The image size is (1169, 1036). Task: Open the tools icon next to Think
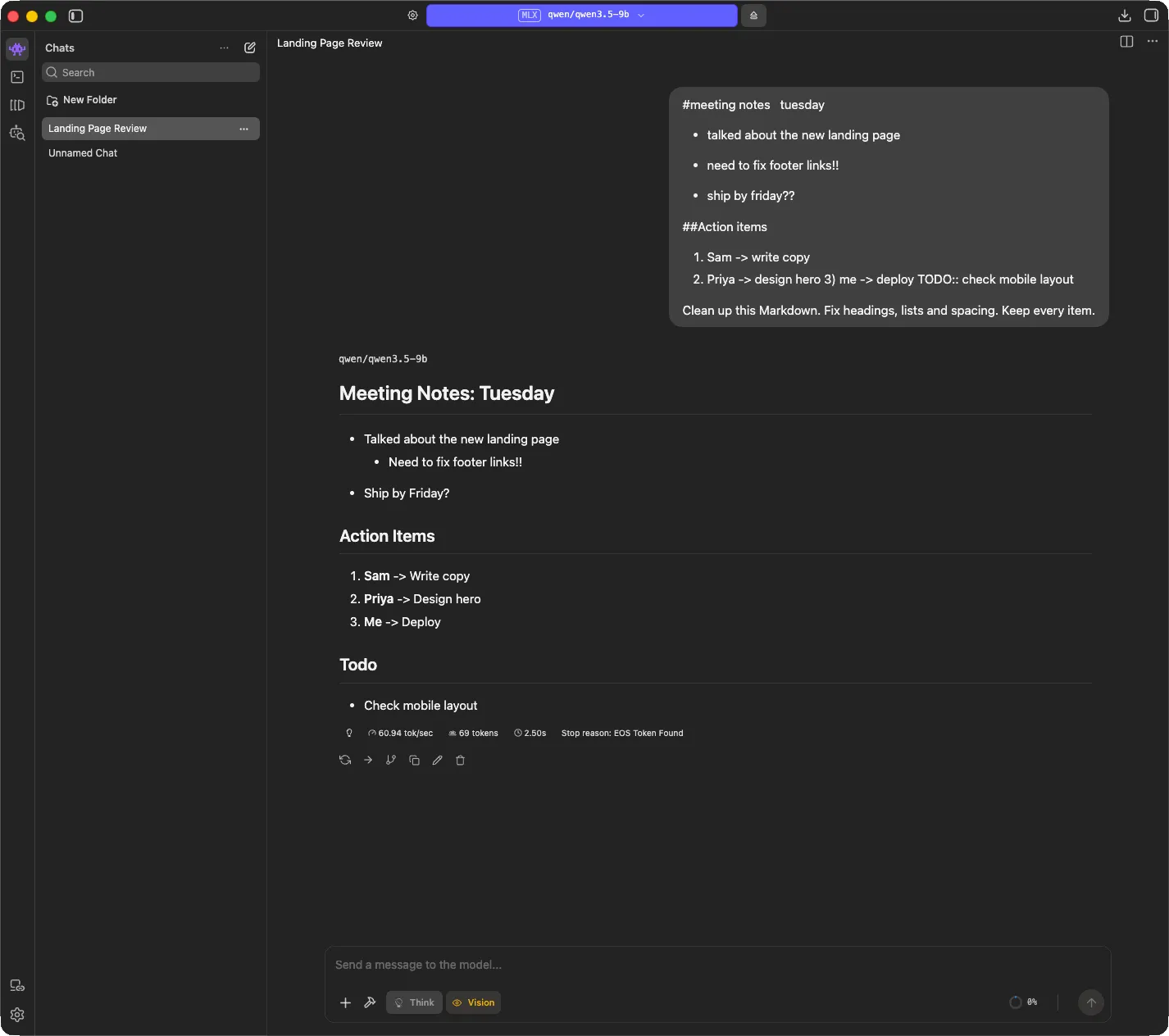(x=370, y=1002)
